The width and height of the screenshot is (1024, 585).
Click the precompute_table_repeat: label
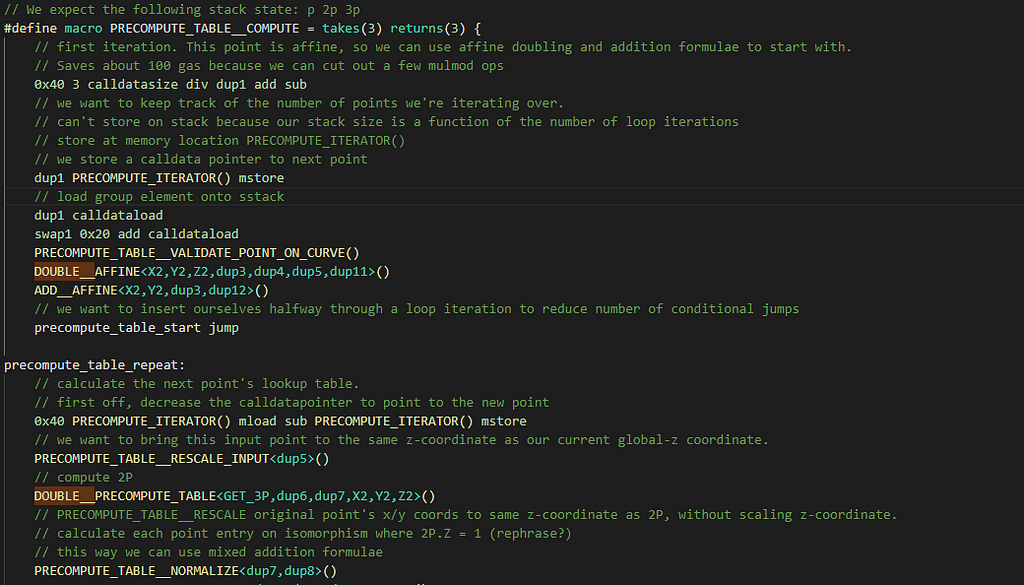95,365
